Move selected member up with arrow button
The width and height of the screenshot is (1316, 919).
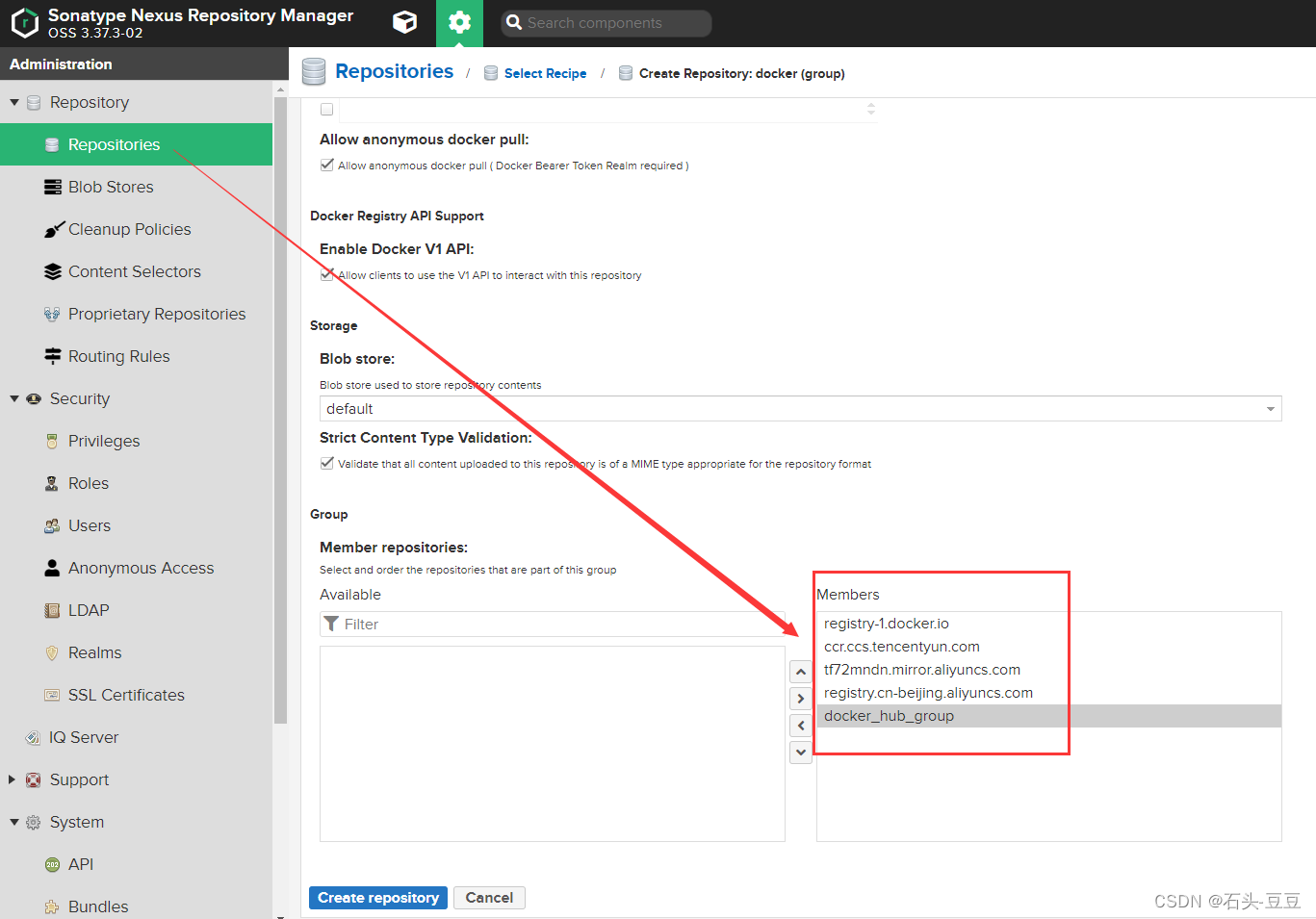click(801, 672)
